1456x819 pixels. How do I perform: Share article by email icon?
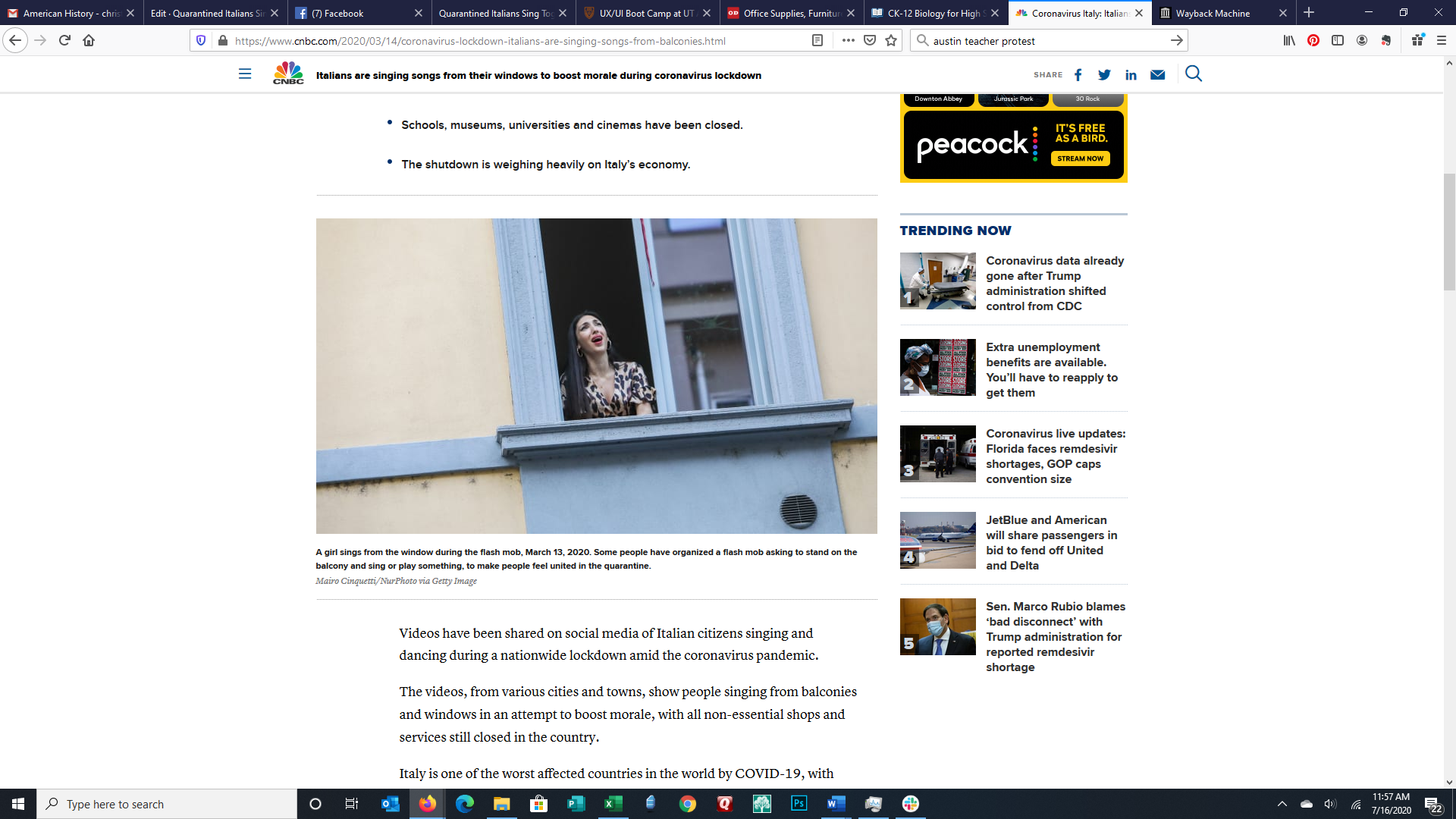[1157, 74]
